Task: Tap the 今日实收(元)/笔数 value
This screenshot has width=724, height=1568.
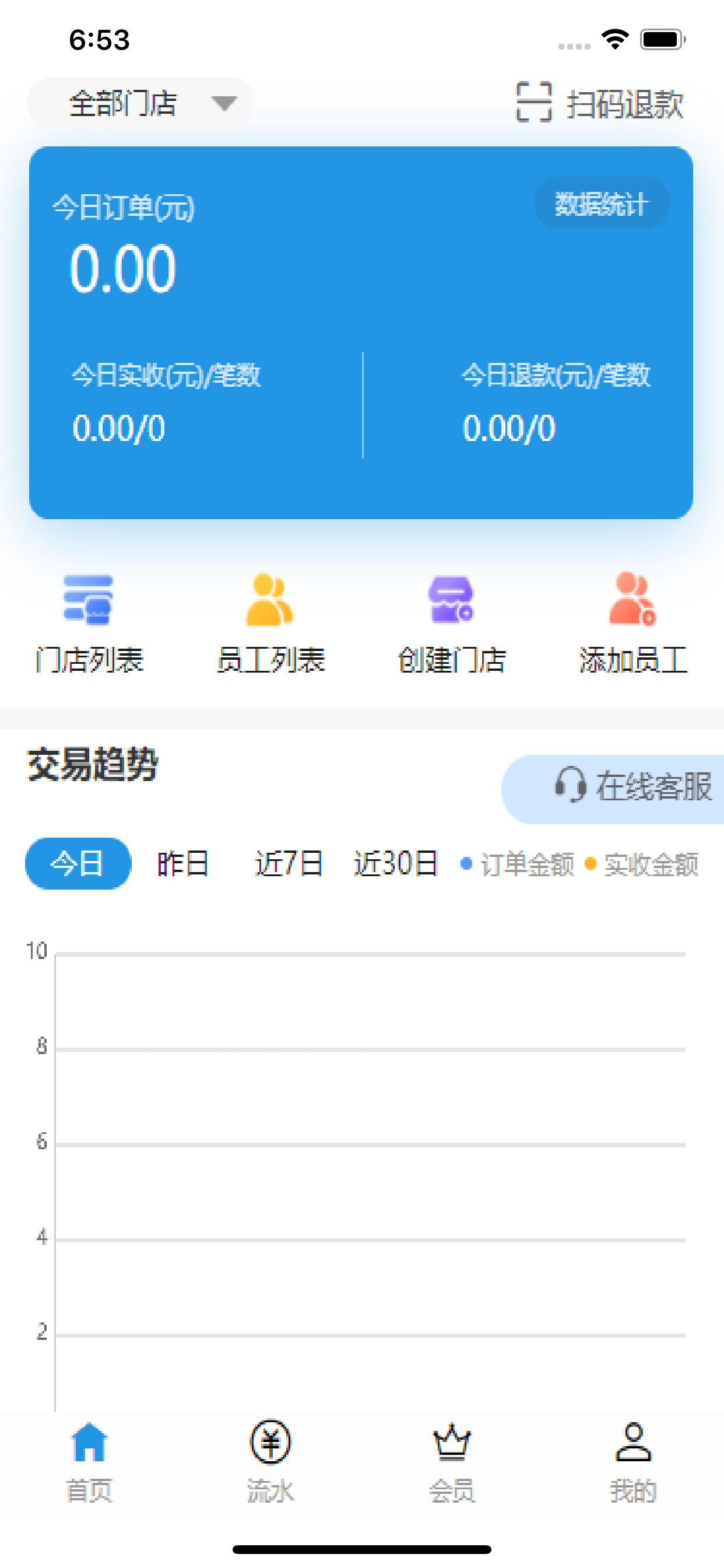Action: click(120, 428)
